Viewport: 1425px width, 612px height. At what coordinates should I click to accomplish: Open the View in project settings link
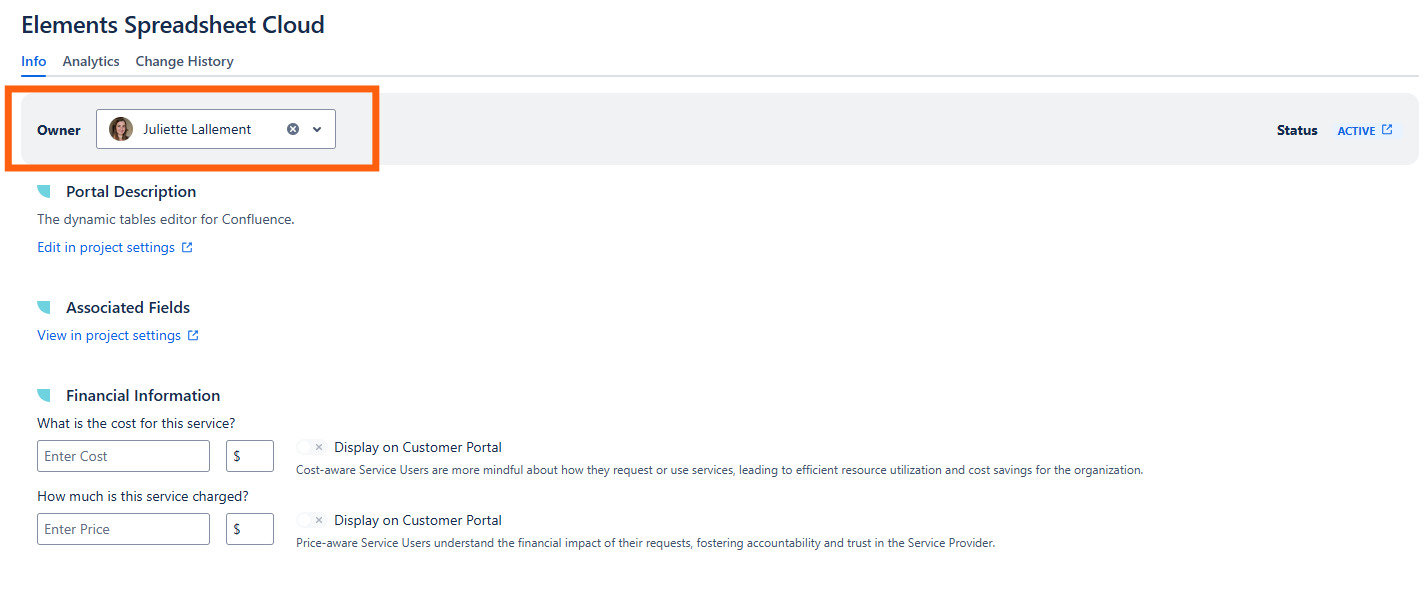click(x=109, y=336)
